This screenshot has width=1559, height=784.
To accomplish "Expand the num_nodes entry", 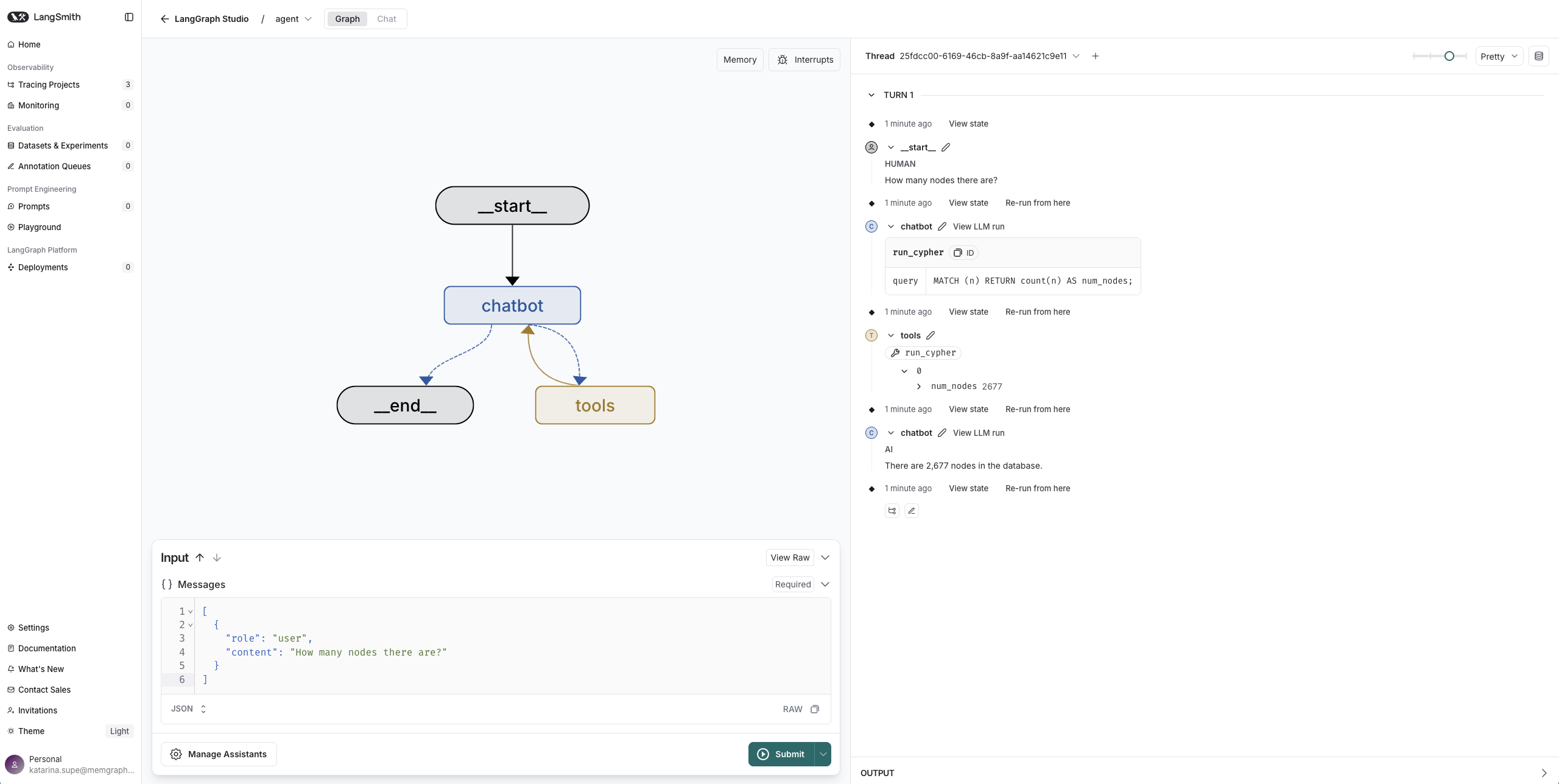I will (x=919, y=387).
